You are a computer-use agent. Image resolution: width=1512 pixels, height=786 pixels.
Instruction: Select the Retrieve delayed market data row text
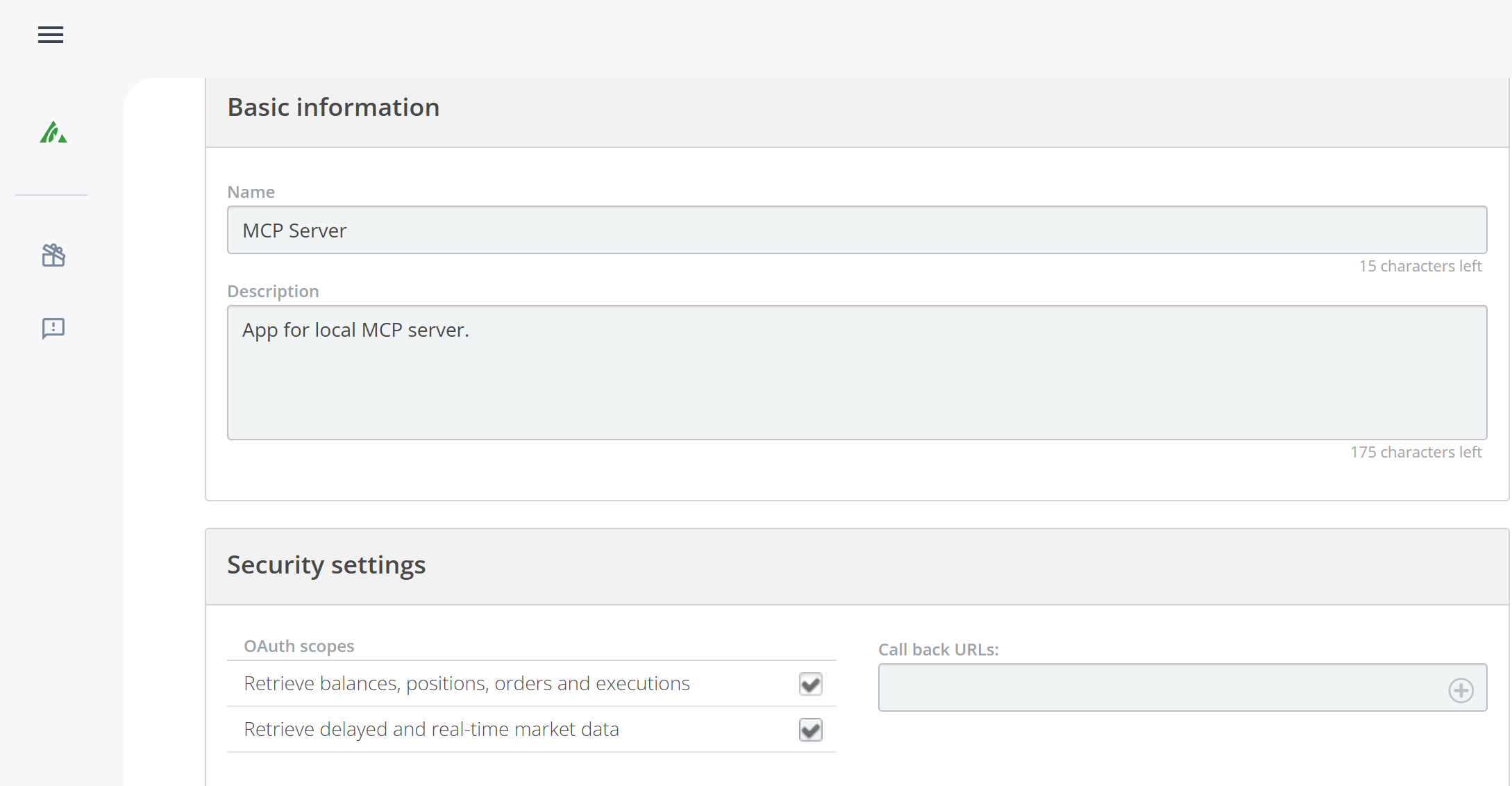point(431,730)
